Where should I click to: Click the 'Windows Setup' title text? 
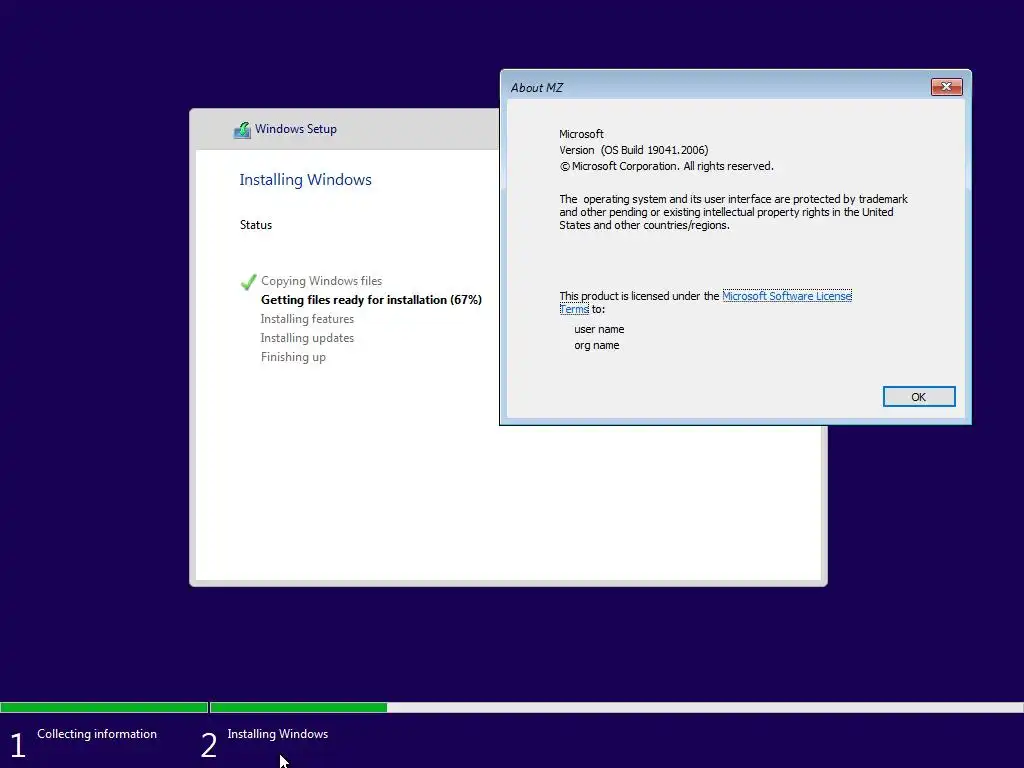pos(296,129)
